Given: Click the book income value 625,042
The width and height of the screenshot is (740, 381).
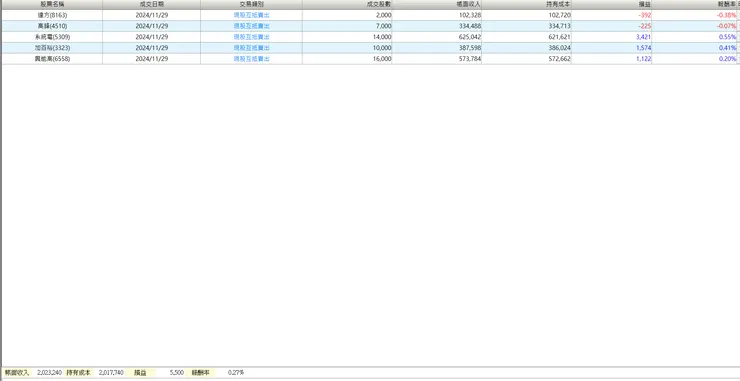Looking at the screenshot, I should pos(470,37).
